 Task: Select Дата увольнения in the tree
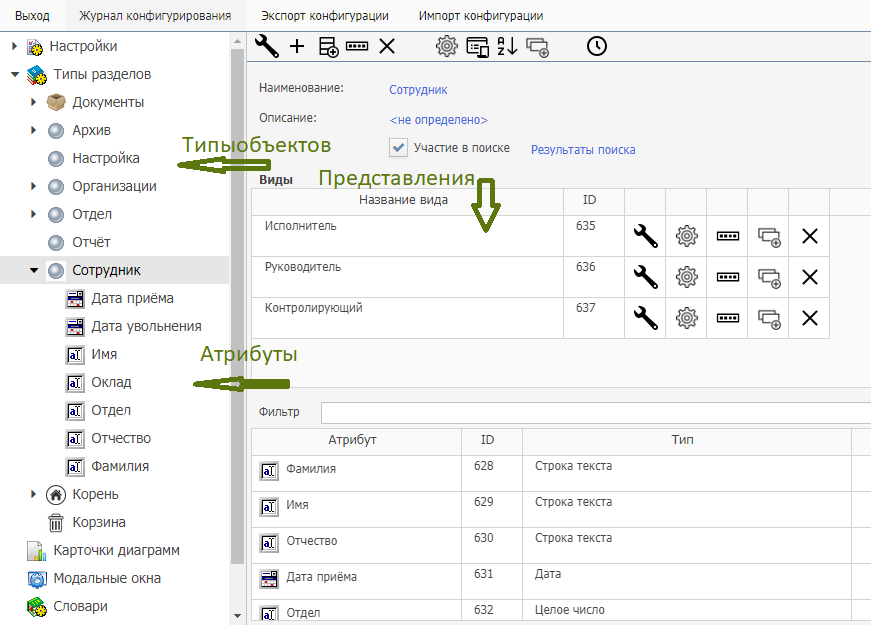click(146, 326)
